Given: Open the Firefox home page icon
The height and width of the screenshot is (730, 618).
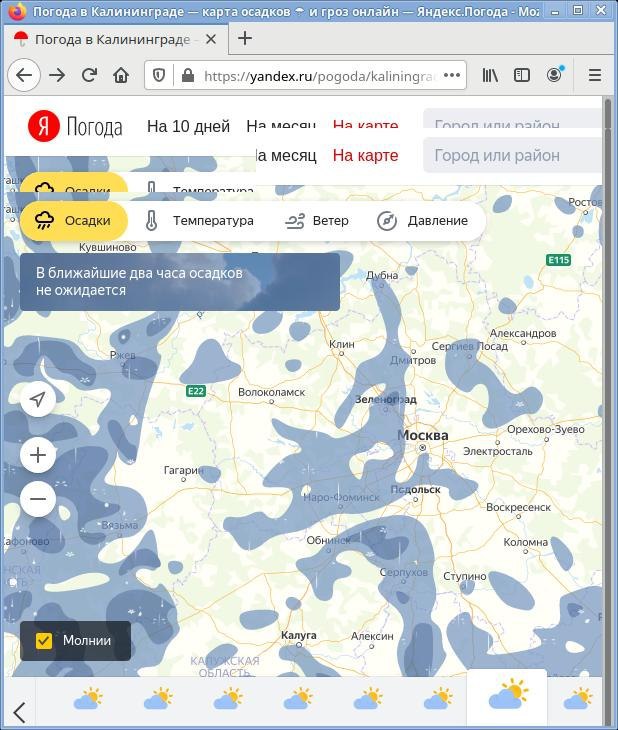Looking at the screenshot, I should [x=121, y=75].
